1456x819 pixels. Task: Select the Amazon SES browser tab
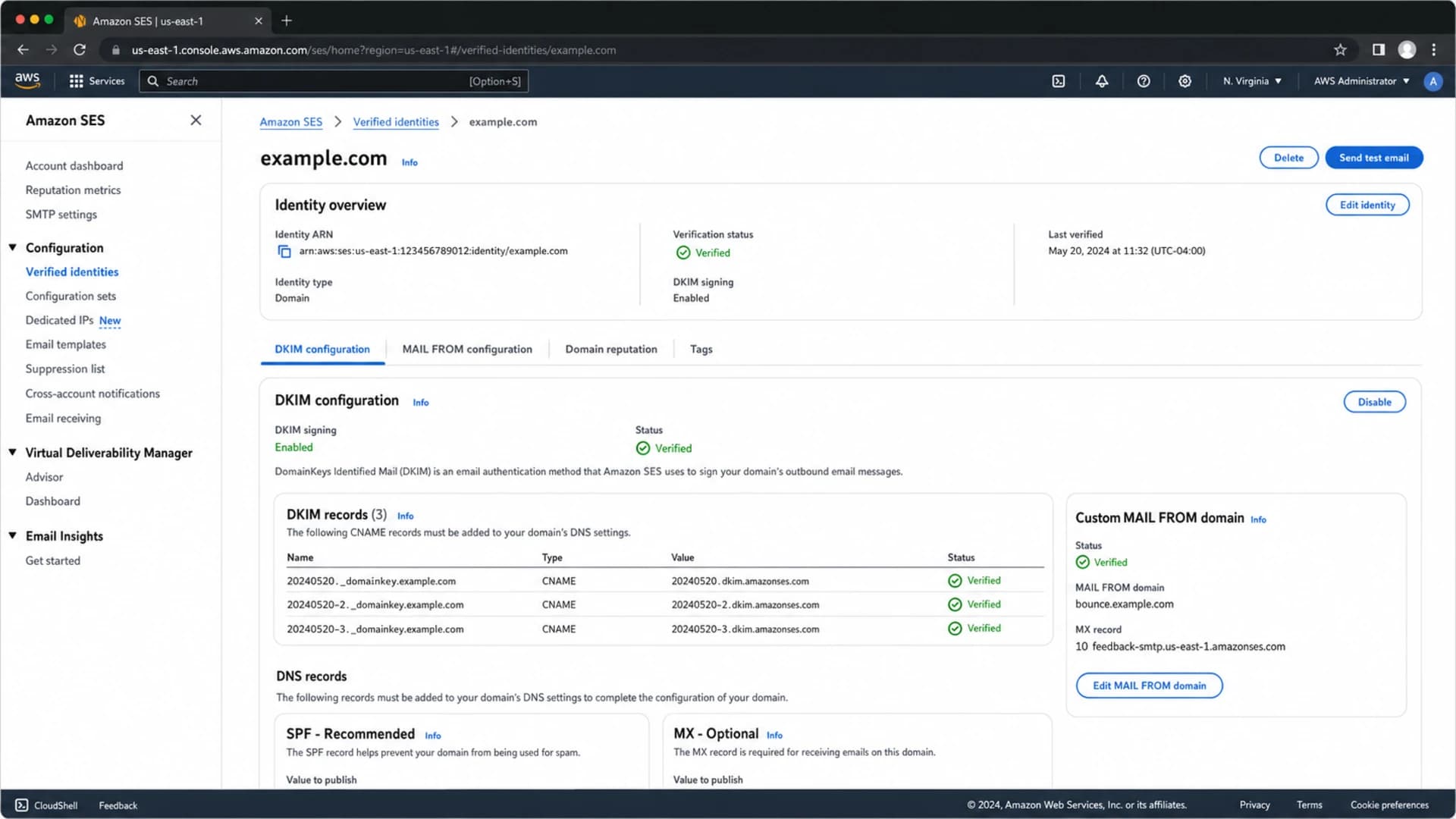167,21
